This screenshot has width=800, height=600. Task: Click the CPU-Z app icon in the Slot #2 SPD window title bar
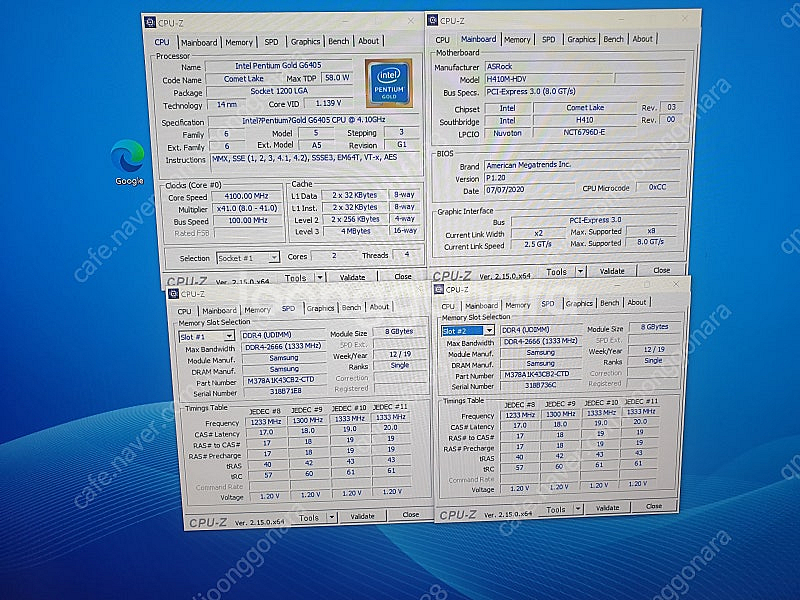438,289
